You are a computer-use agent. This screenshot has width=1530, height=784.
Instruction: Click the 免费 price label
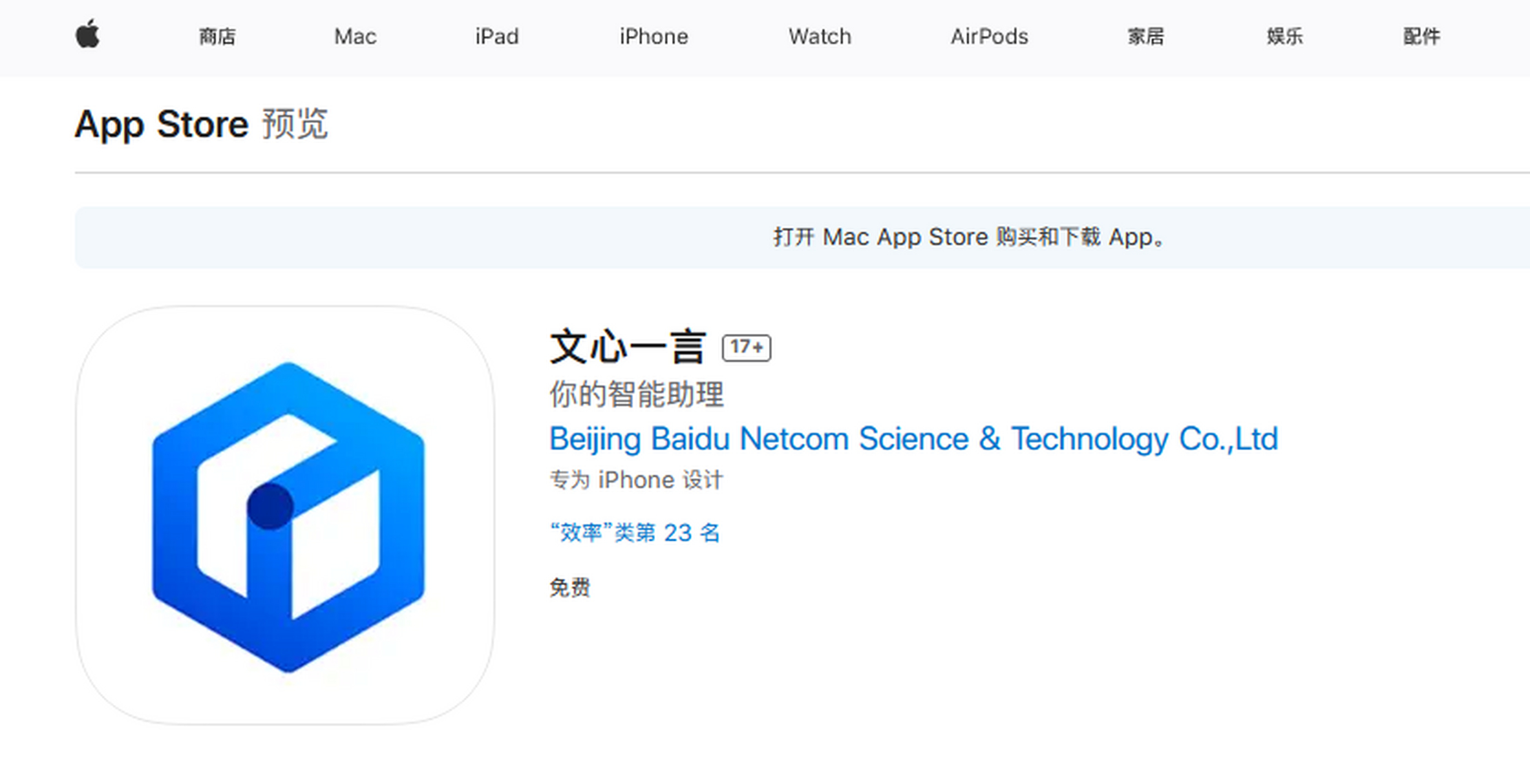pos(570,587)
